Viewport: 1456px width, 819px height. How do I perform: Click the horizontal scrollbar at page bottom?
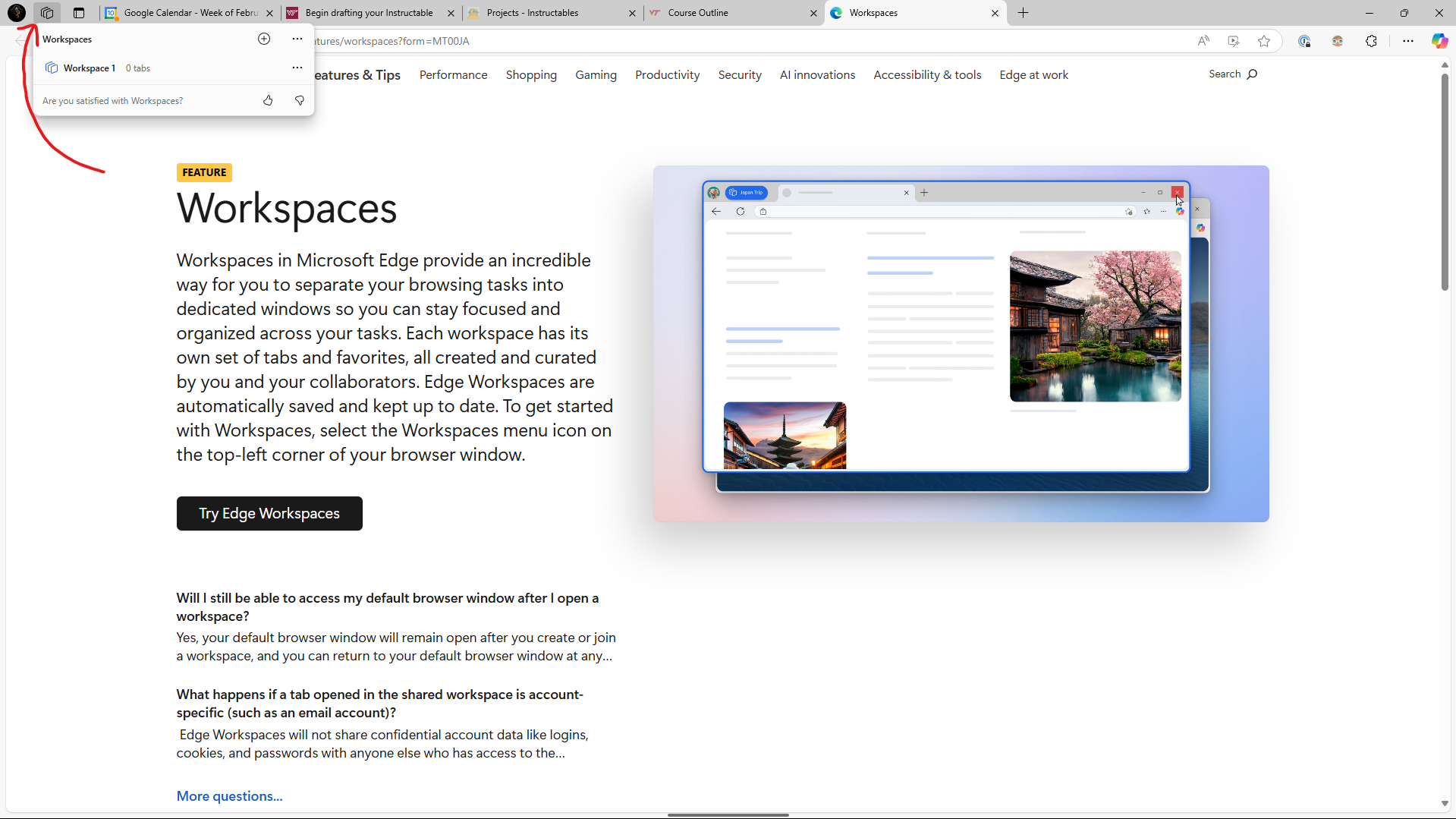click(728, 815)
